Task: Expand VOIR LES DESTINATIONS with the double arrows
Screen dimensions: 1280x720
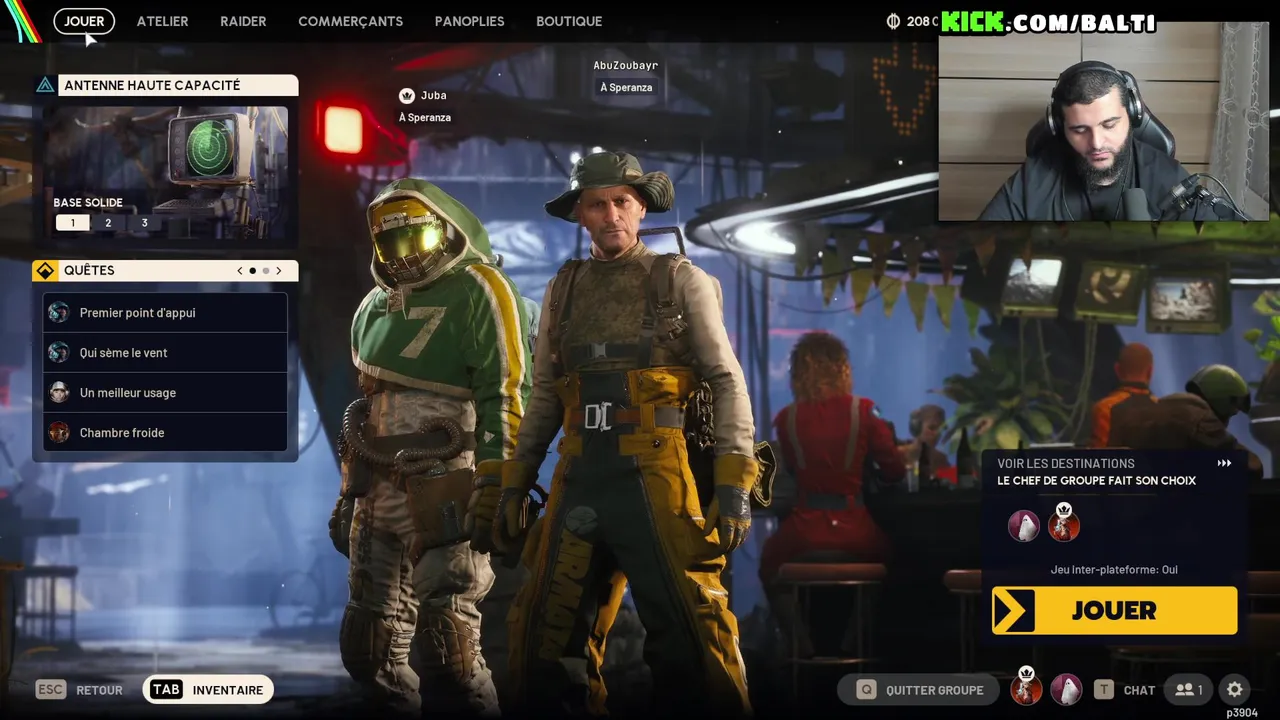Action: [x=1224, y=463]
